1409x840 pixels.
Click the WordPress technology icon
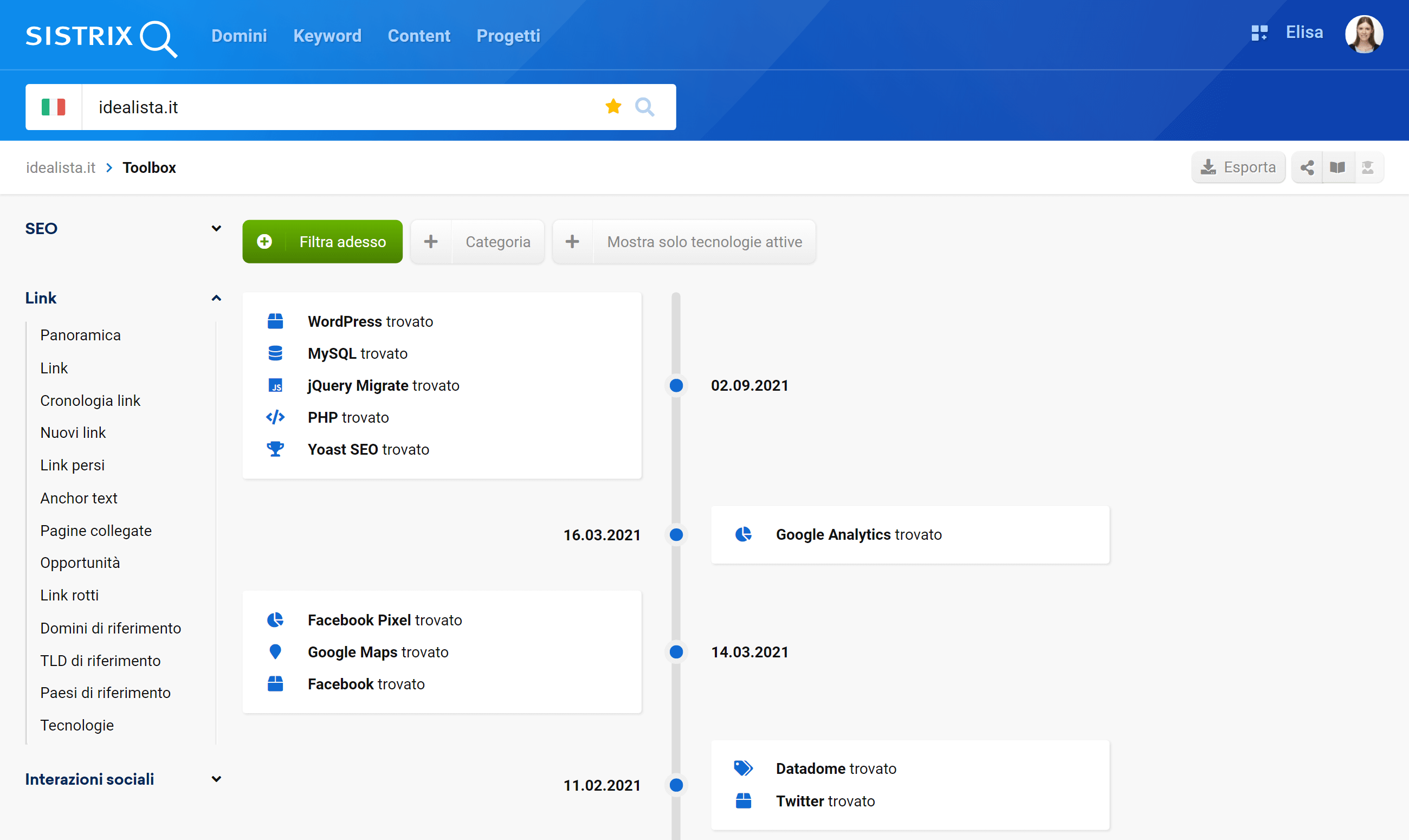coord(276,321)
